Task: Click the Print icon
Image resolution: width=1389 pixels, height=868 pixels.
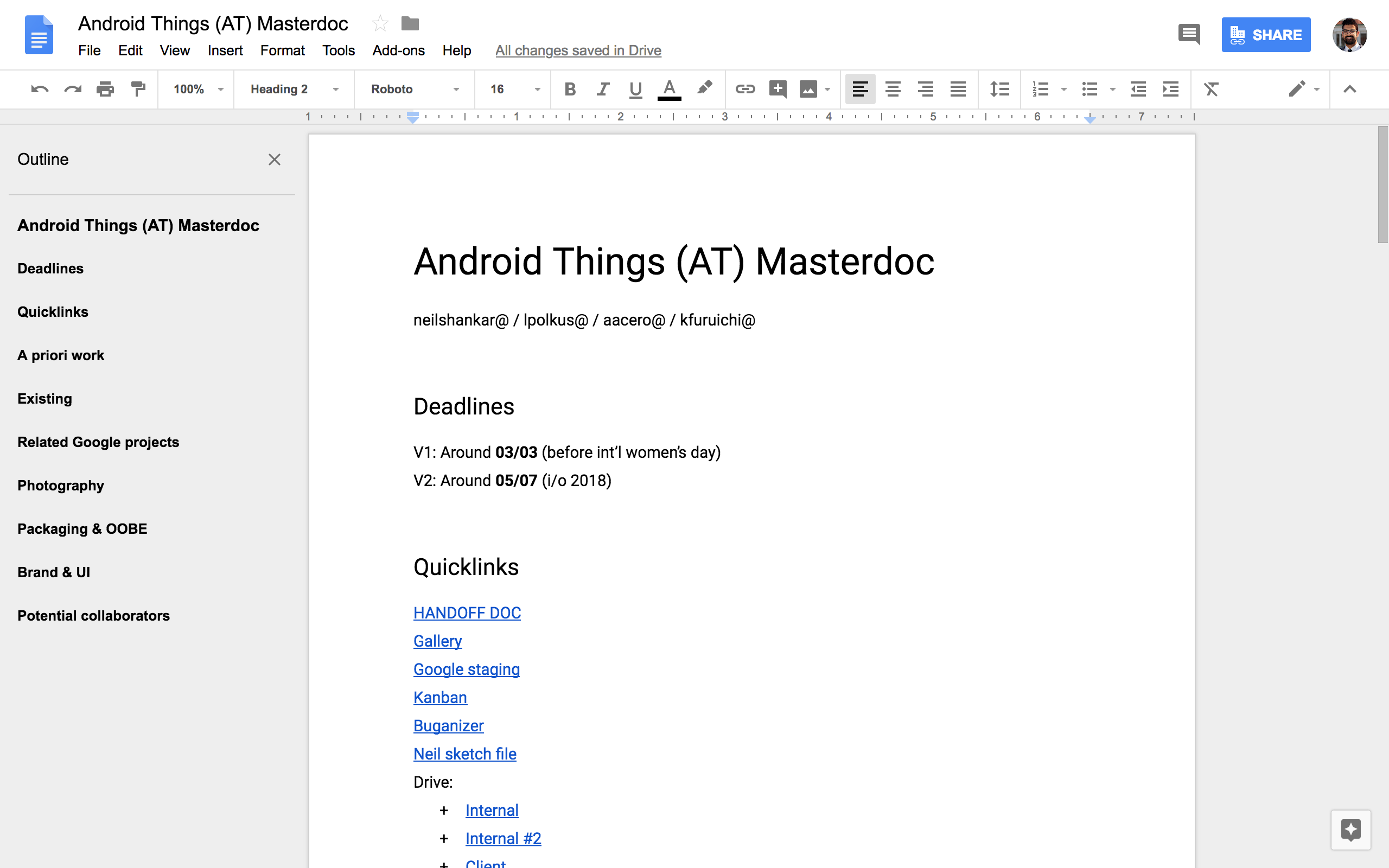Action: (x=105, y=89)
